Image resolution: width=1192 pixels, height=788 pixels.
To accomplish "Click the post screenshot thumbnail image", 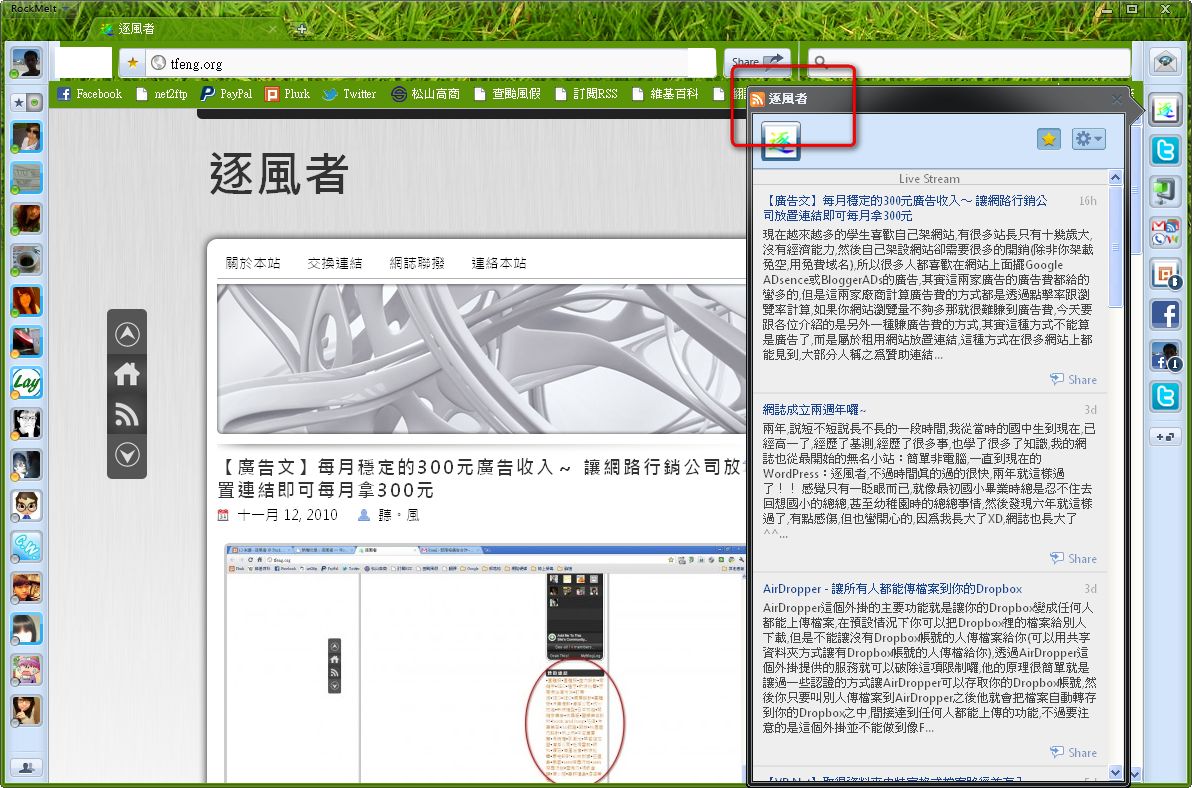I will coord(485,663).
